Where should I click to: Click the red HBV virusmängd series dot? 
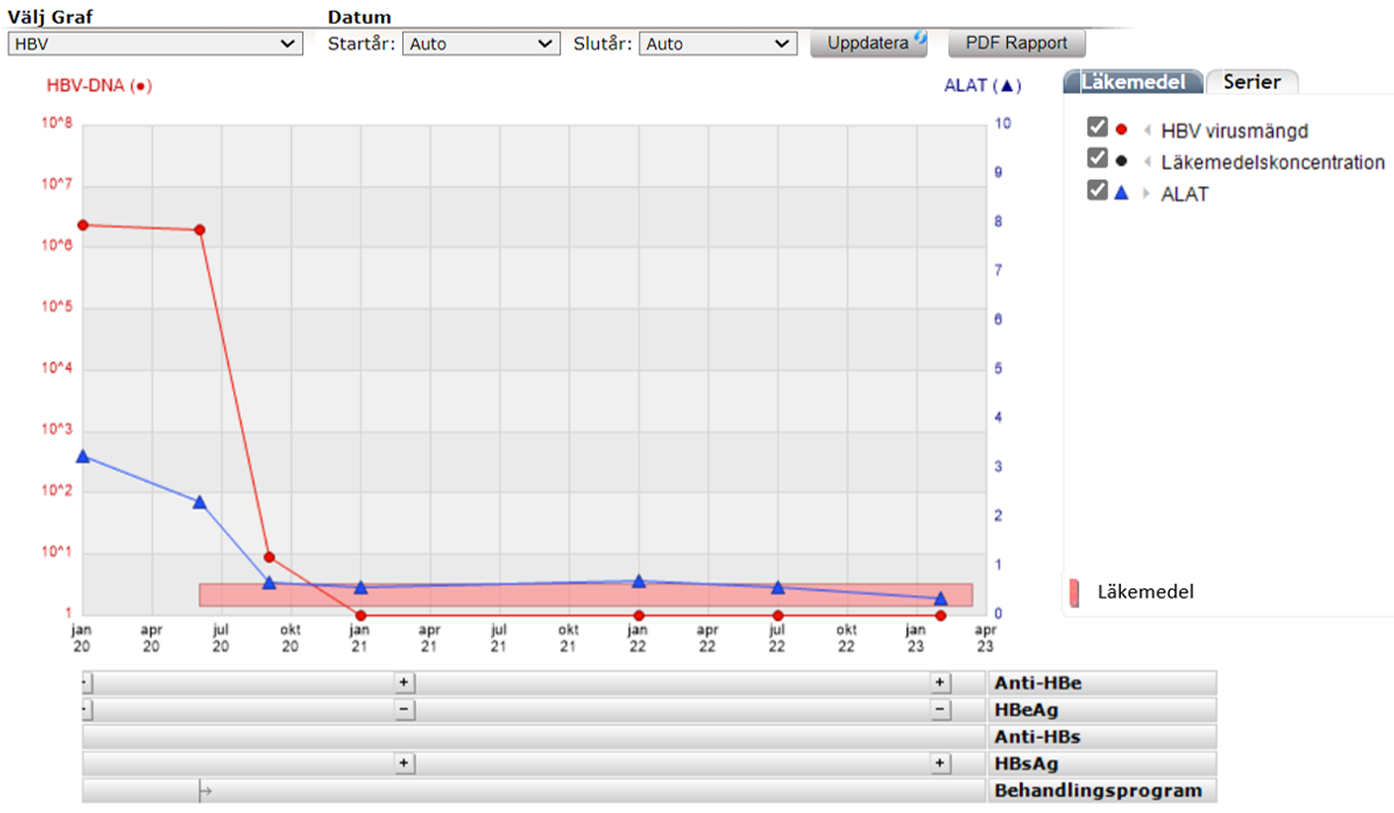(x=1121, y=130)
